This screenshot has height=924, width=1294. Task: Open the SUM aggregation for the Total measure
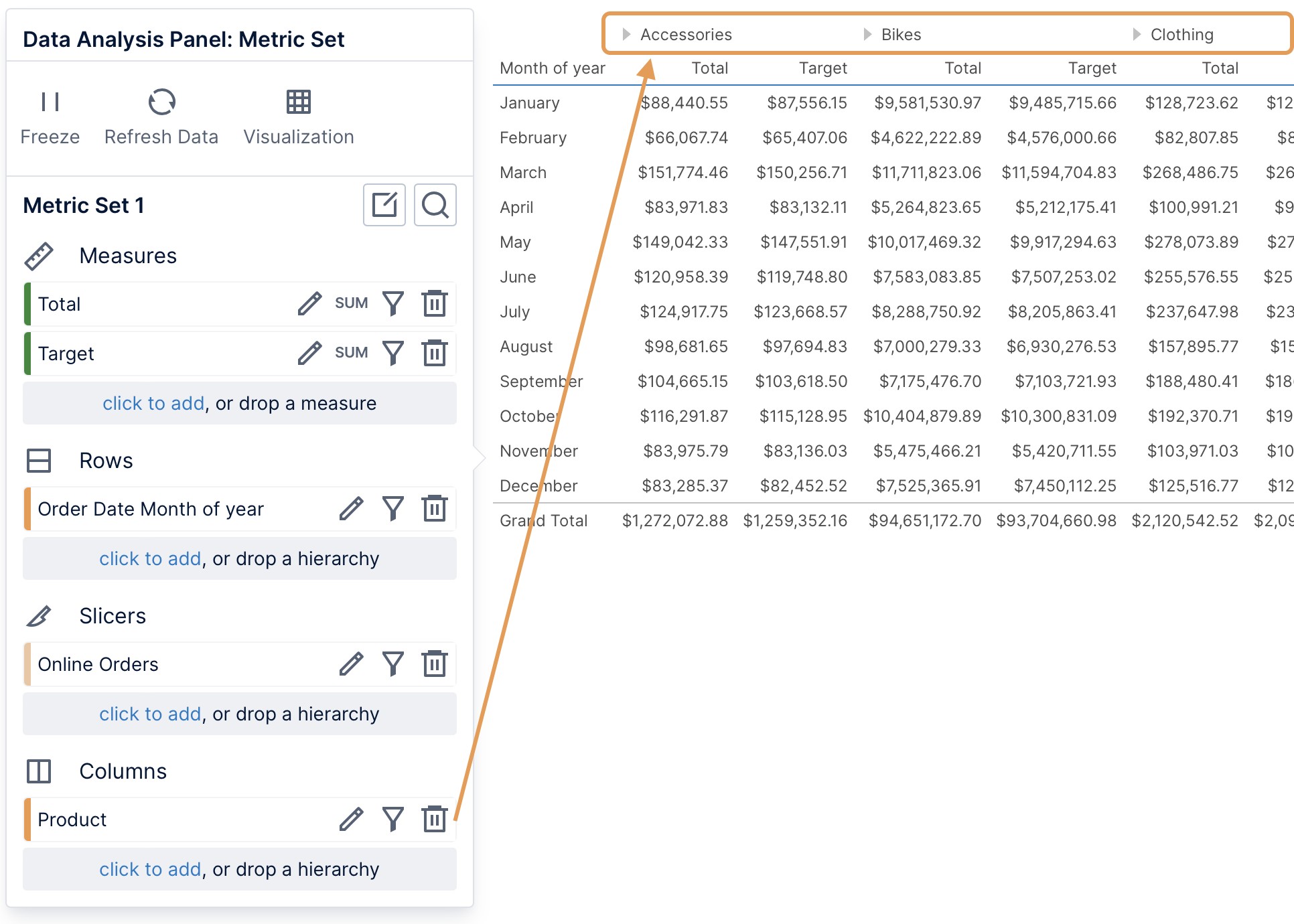(351, 303)
